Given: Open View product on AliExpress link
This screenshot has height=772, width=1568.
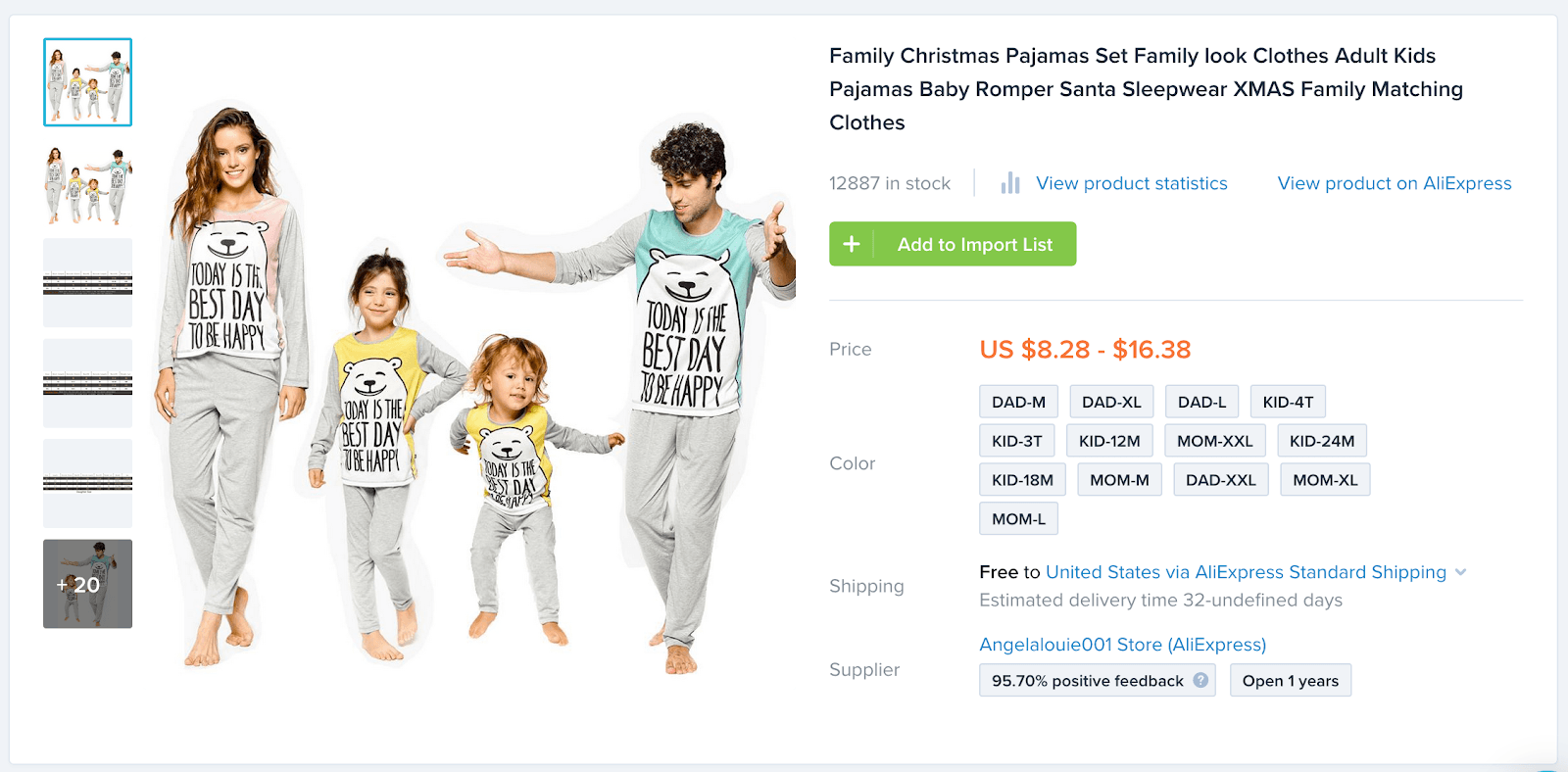Looking at the screenshot, I should pyautogui.click(x=1394, y=183).
